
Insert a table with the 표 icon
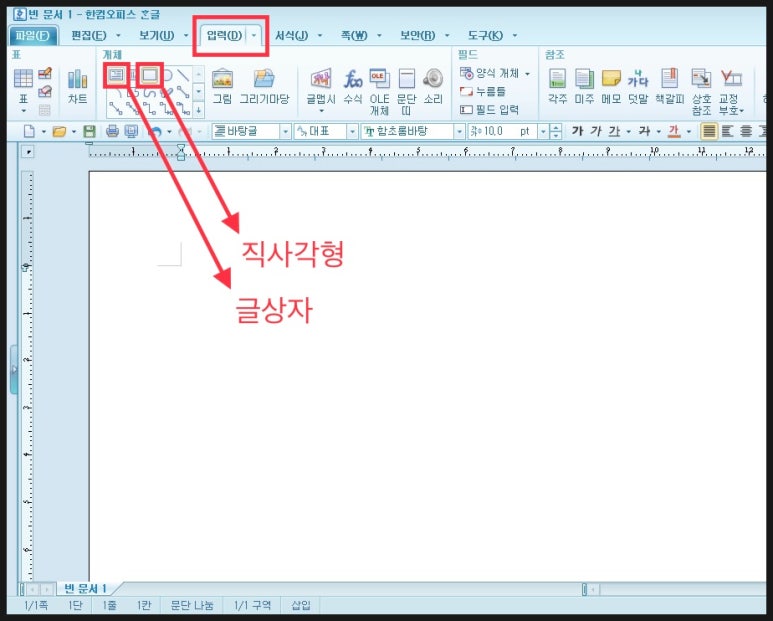[23, 79]
